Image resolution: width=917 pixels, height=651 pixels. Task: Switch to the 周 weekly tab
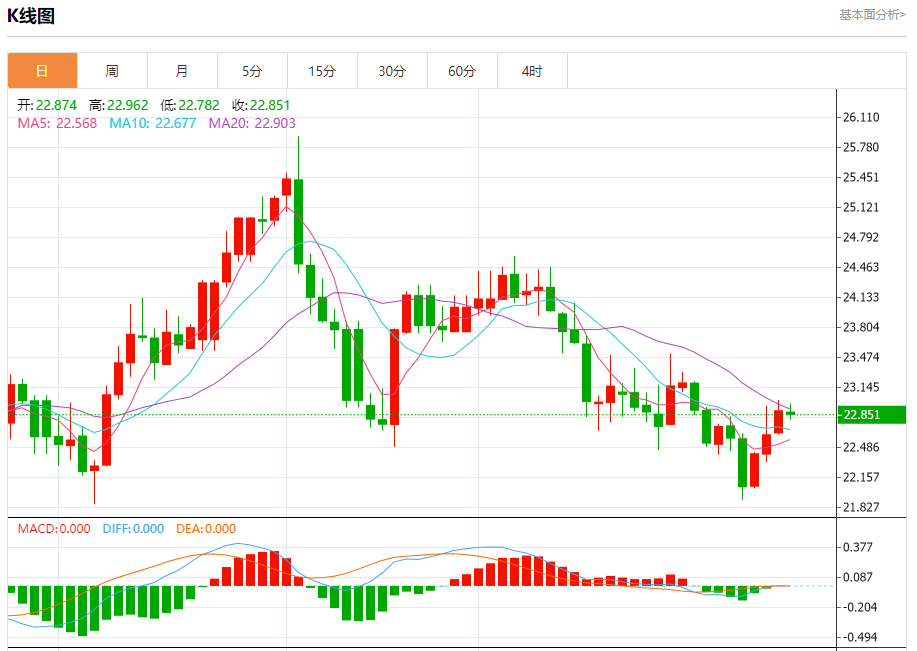[x=112, y=71]
